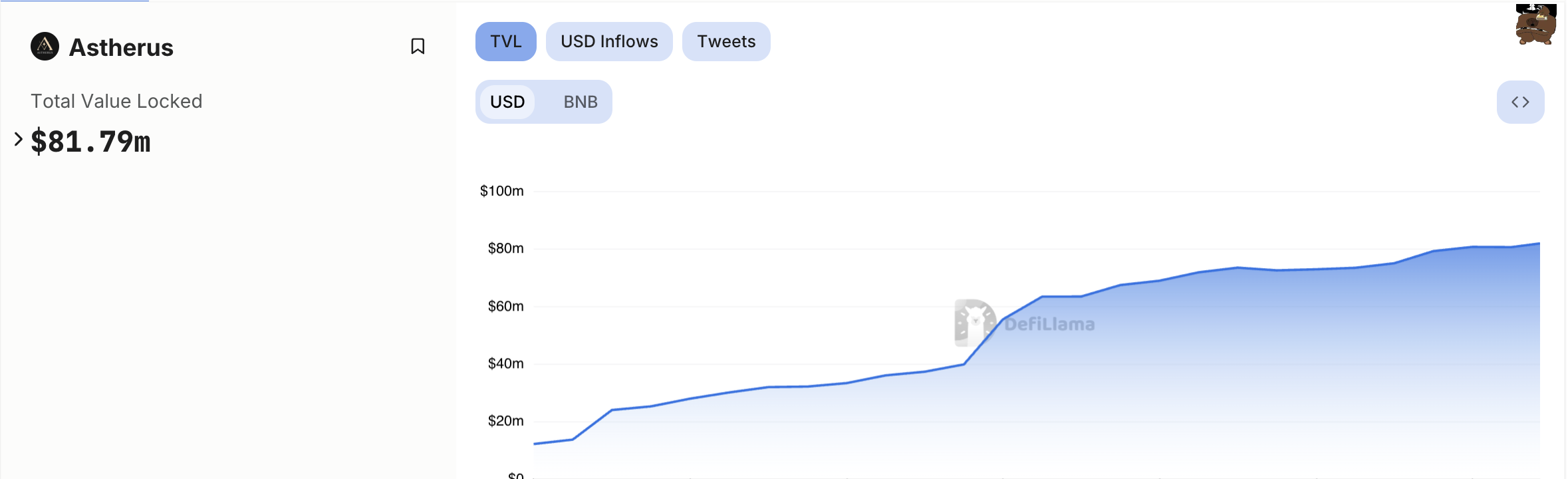Click the Total Value Locked label
Image resolution: width=1568 pixels, height=479 pixels.
point(116,101)
